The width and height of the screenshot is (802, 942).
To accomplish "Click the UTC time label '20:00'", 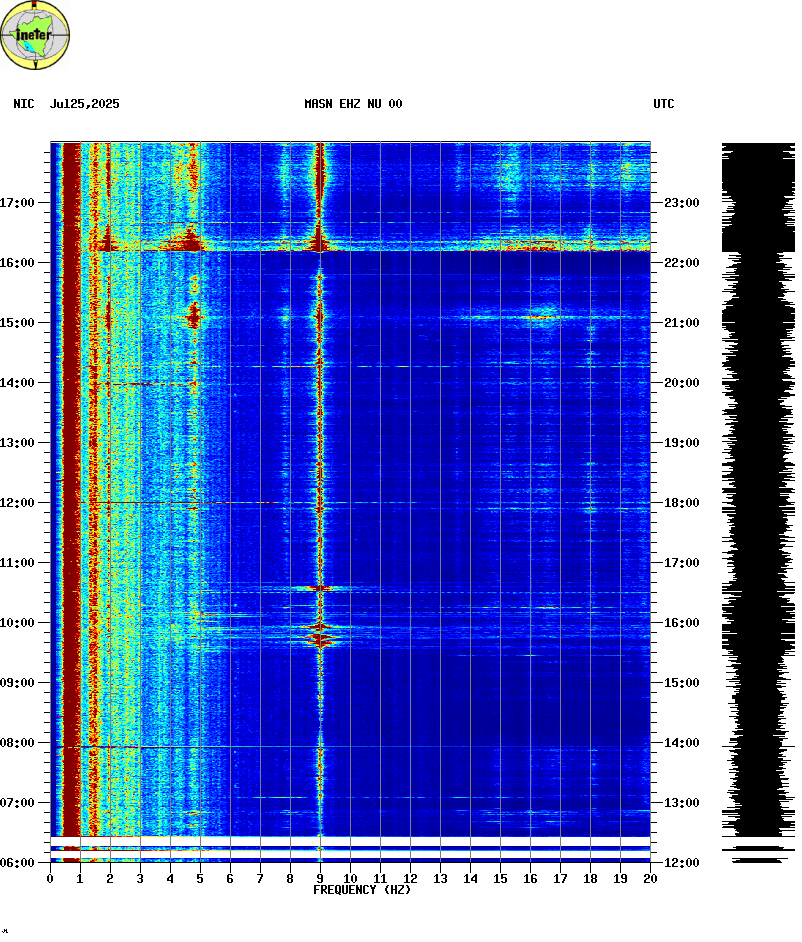I will [682, 383].
